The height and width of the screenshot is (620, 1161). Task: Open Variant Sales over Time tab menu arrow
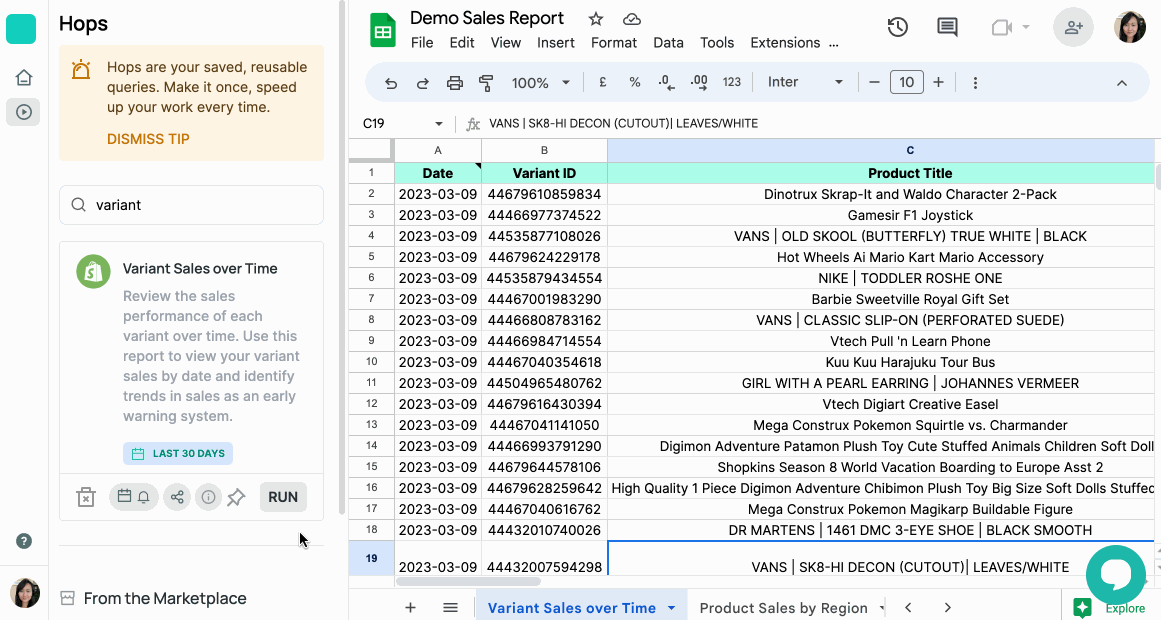tap(672, 608)
